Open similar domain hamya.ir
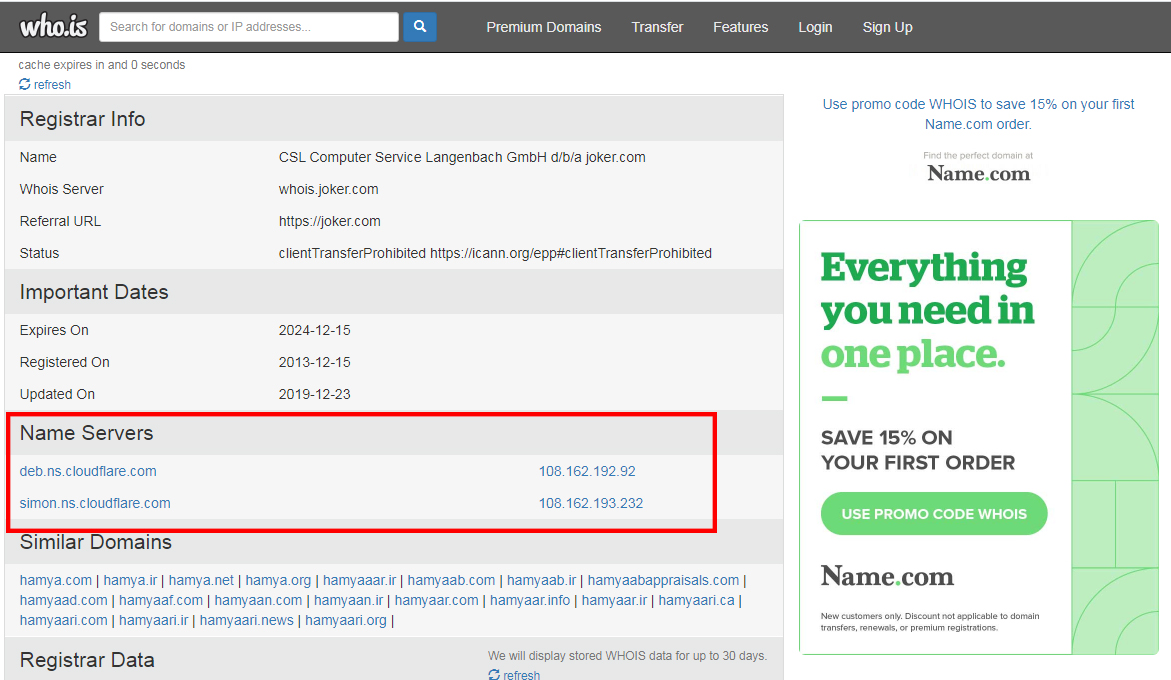This screenshot has width=1171, height=680. [131, 580]
